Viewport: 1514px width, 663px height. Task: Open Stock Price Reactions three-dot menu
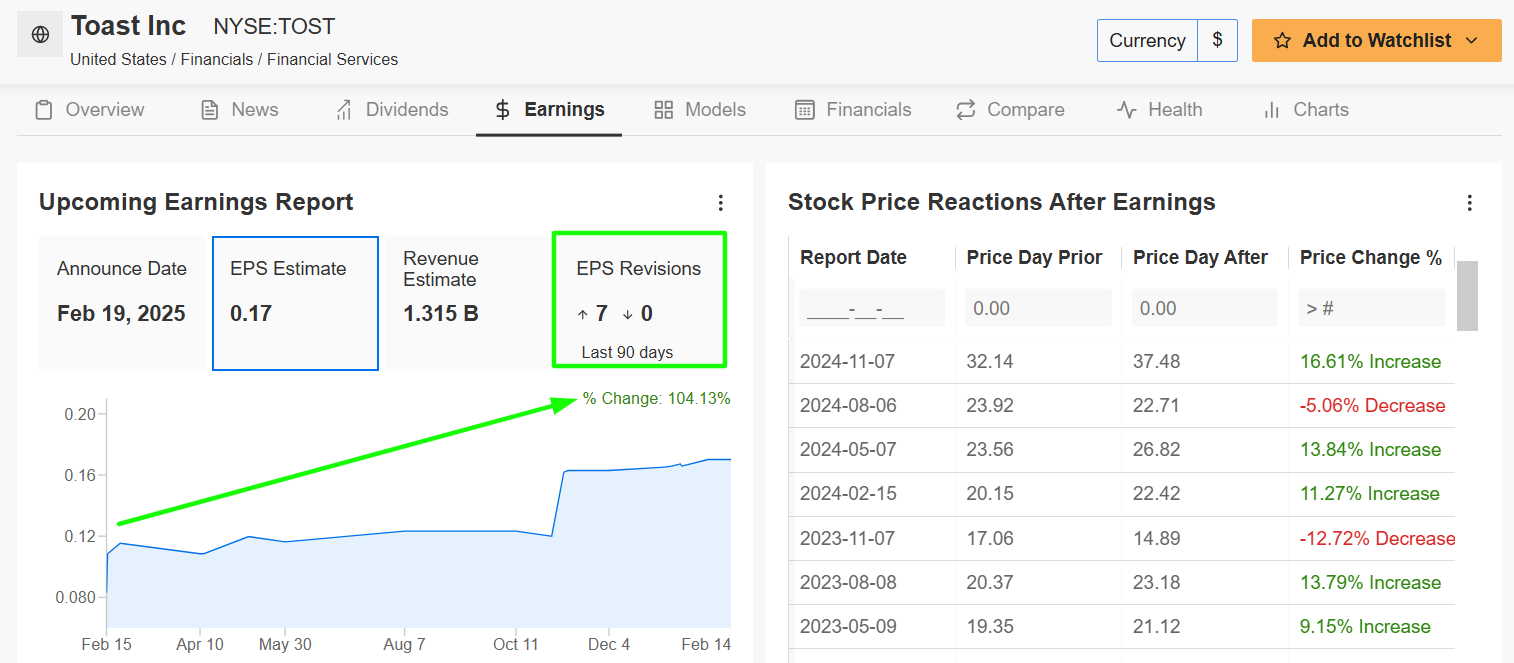[x=1469, y=203]
